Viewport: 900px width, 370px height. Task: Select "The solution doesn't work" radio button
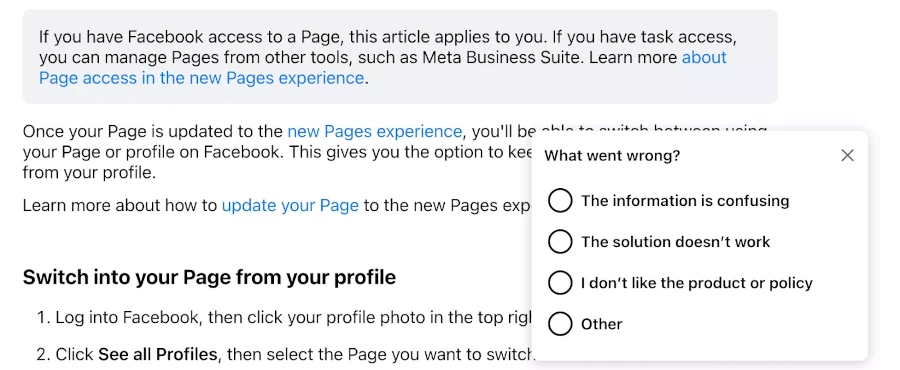pyautogui.click(x=560, y=242)
